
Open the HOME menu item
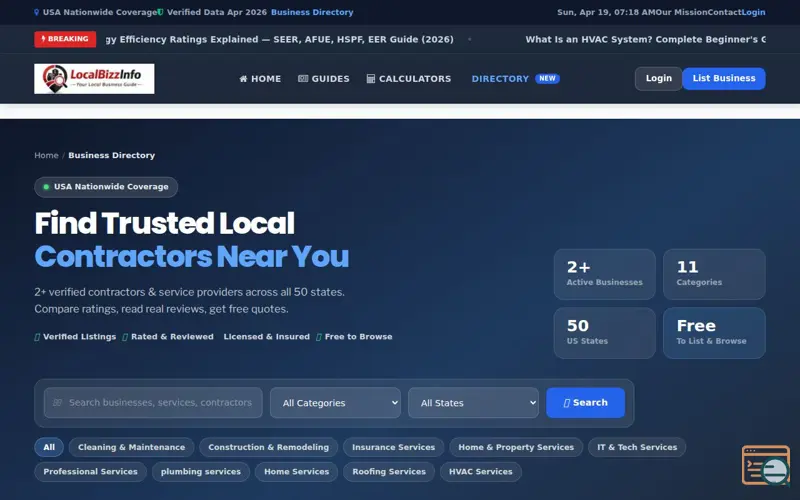(260, 79)
